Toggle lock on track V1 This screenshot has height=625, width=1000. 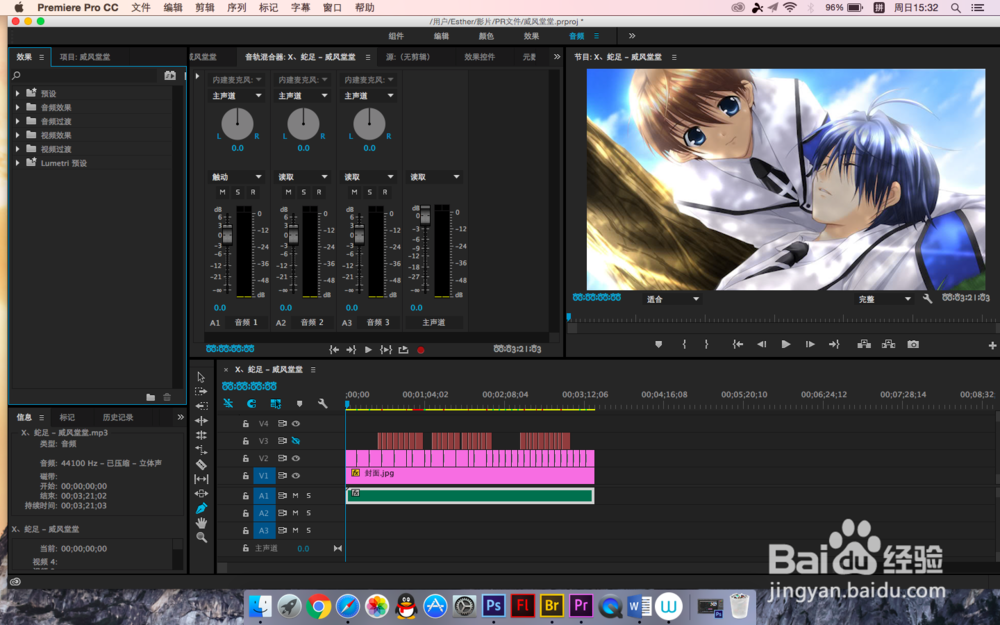point(246,476)
